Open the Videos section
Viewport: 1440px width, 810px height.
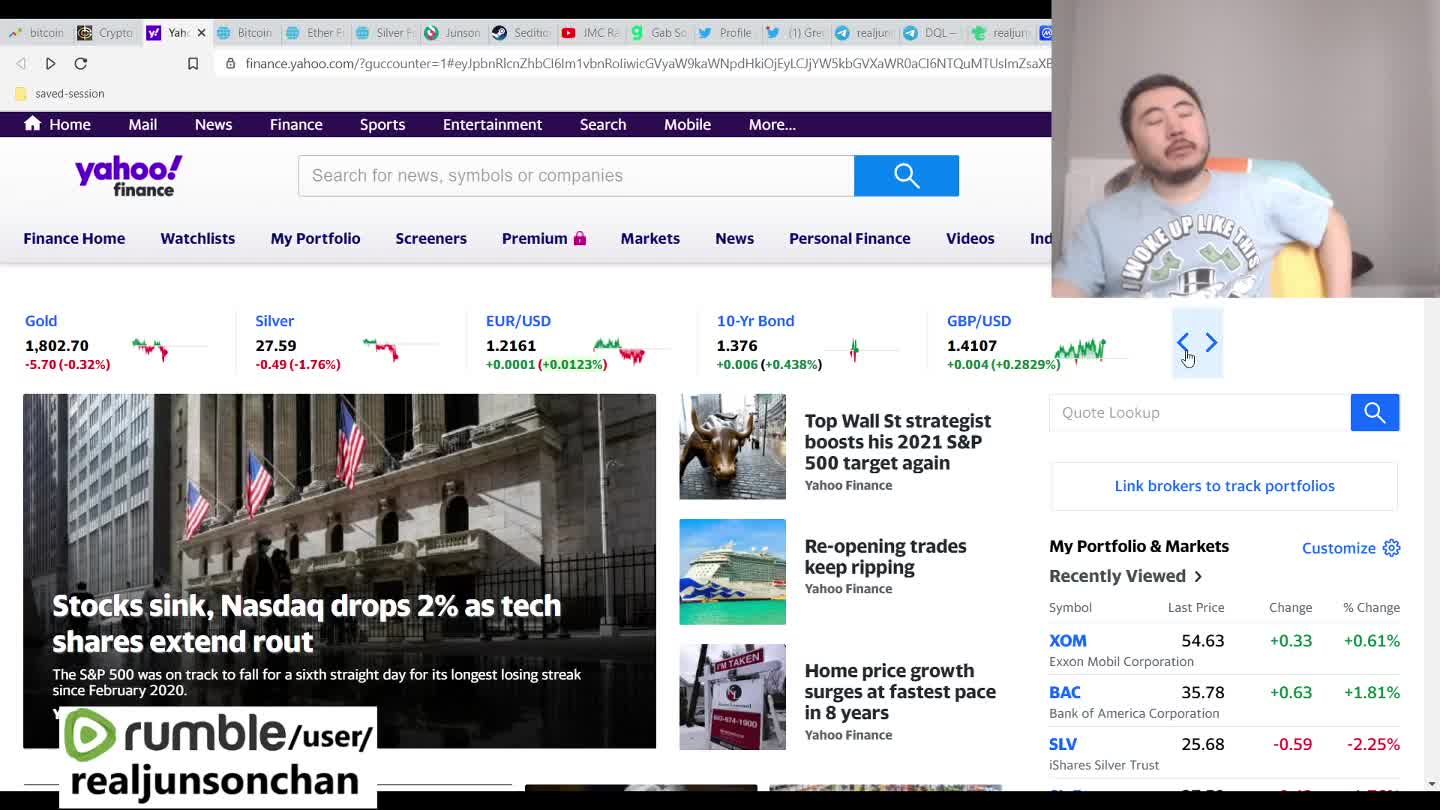click(x=970, y=238)
